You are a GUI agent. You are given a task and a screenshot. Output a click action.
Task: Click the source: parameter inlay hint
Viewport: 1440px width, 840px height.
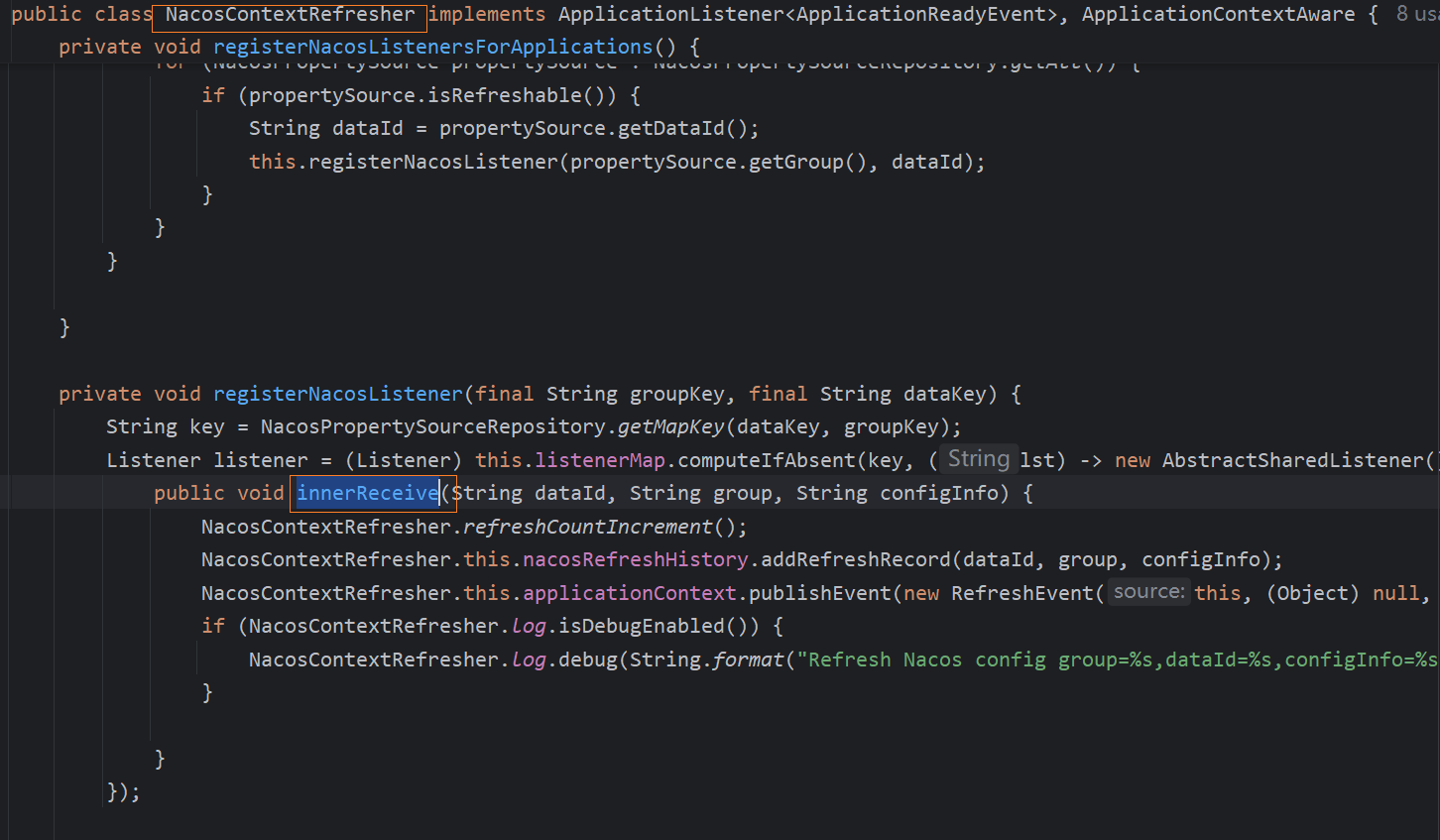click(x=1148, y=592)
